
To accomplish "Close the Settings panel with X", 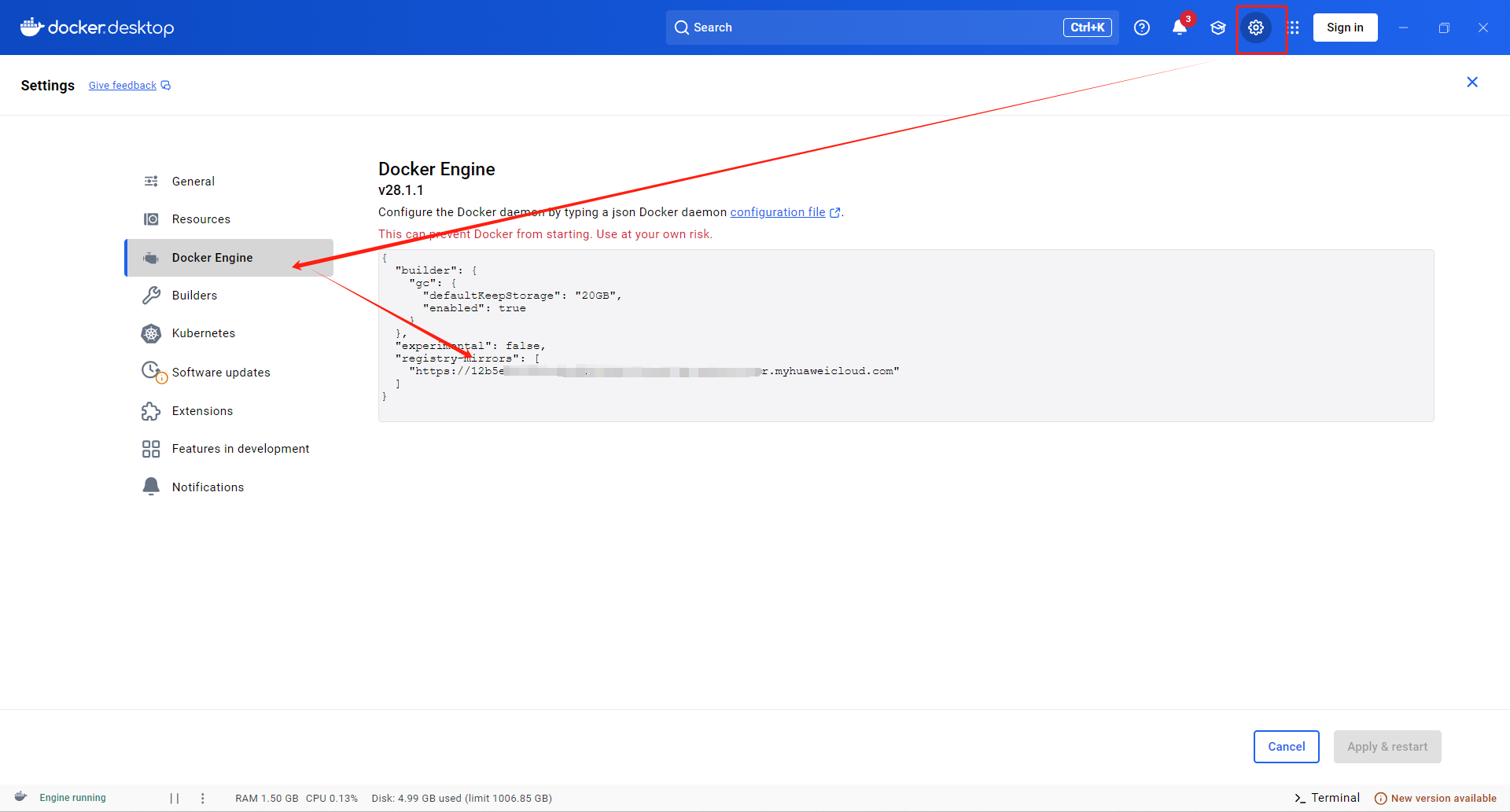I will [1472, 83].
